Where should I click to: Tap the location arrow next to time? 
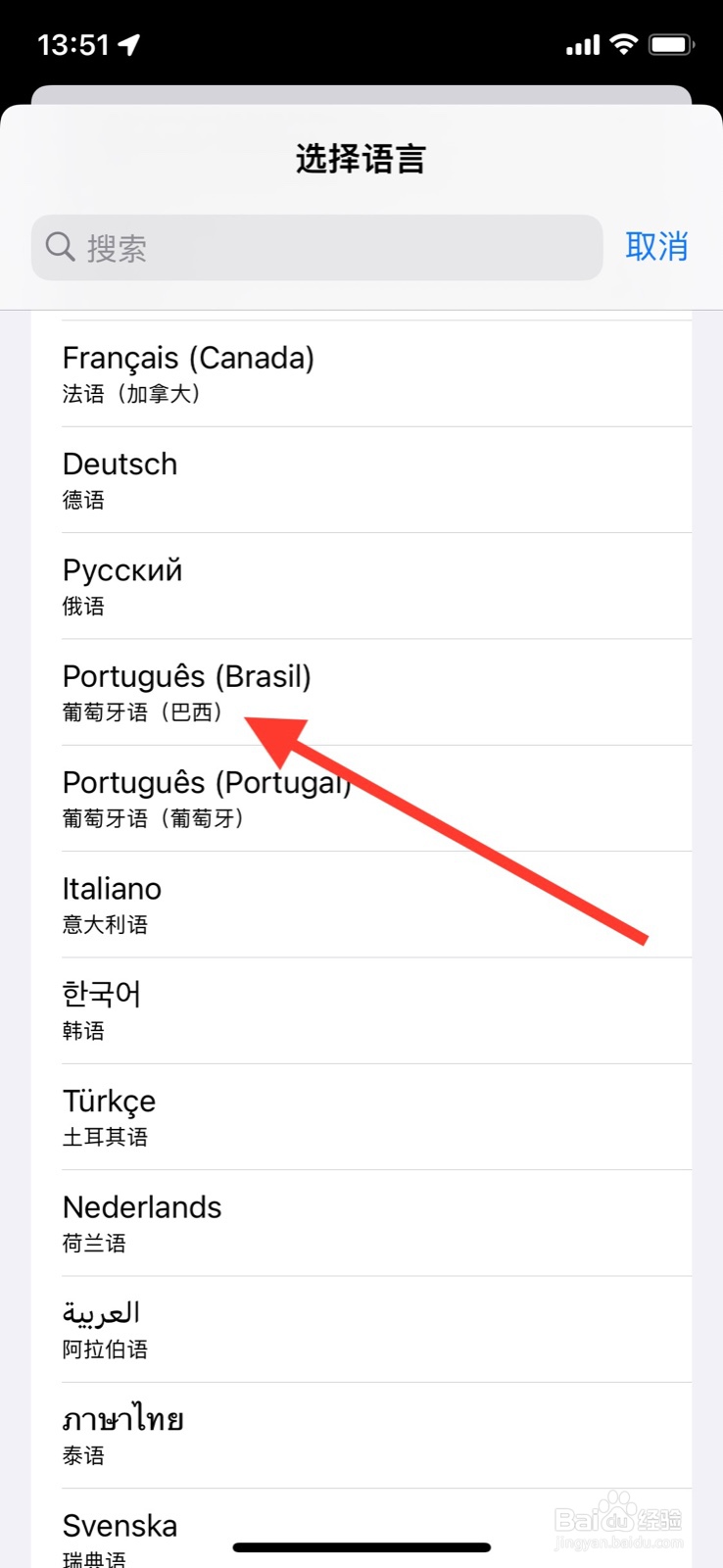point(129,44)
